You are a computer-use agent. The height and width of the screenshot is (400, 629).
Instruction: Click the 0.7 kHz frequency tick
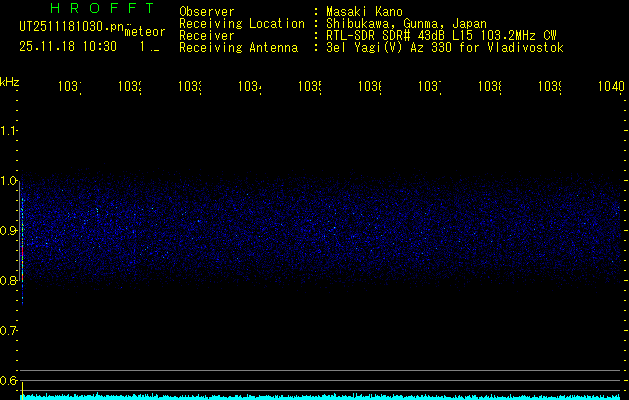(x=9, y=330)
